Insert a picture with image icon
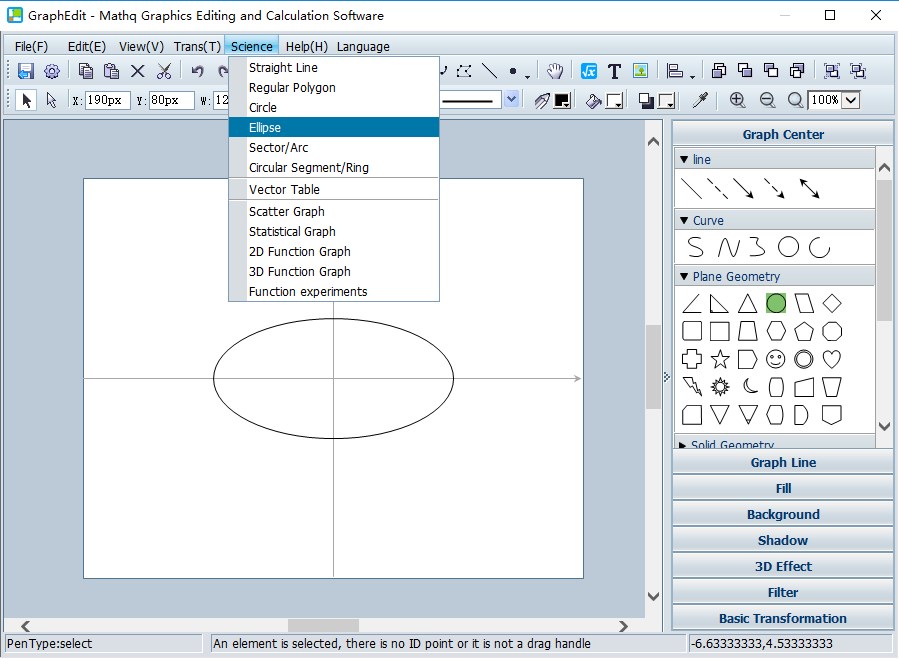Viewport: 899px width, 659px height. [640, 71]
